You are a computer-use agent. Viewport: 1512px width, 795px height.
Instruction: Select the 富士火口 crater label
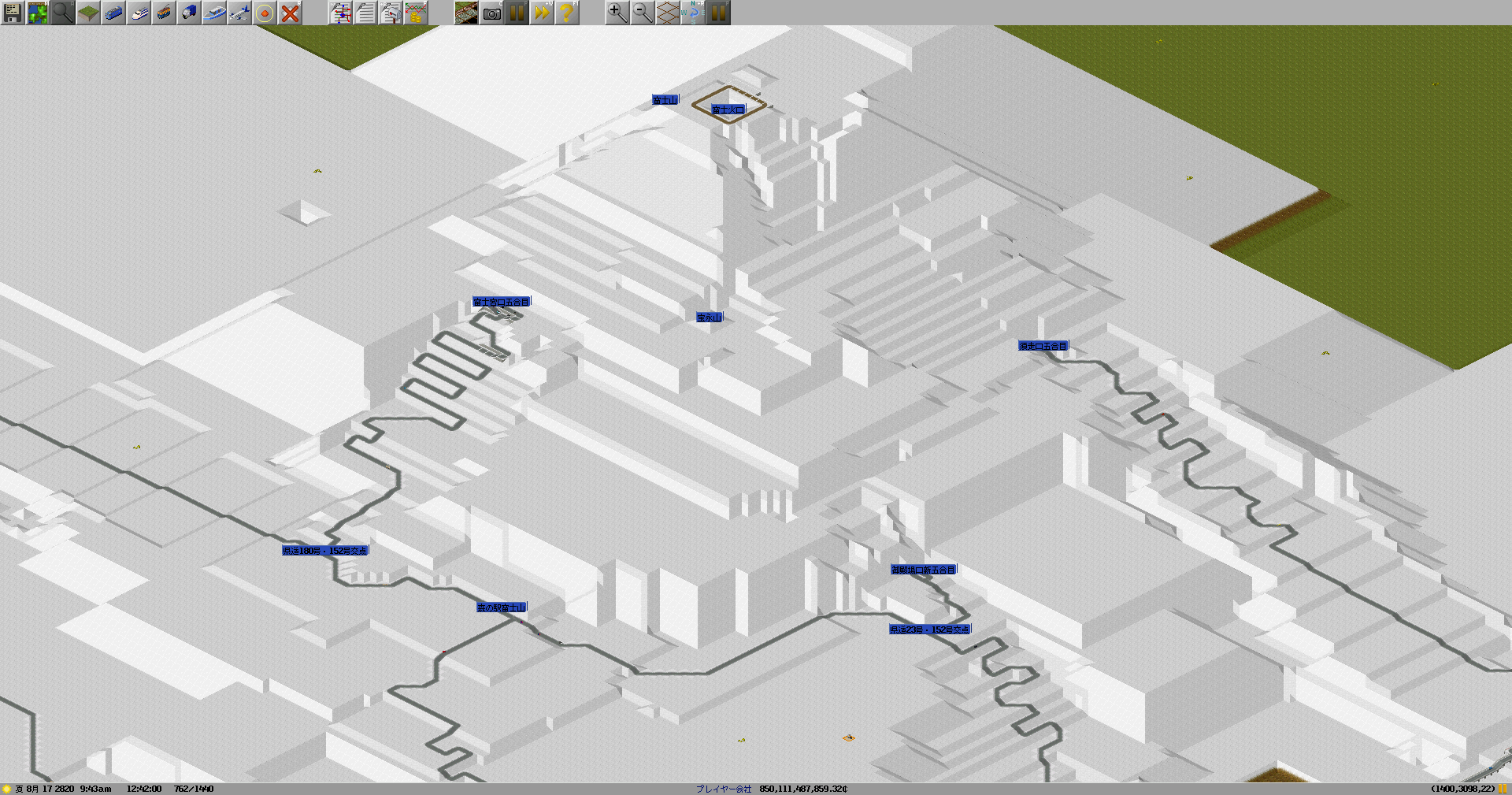(x=728, y=110)
